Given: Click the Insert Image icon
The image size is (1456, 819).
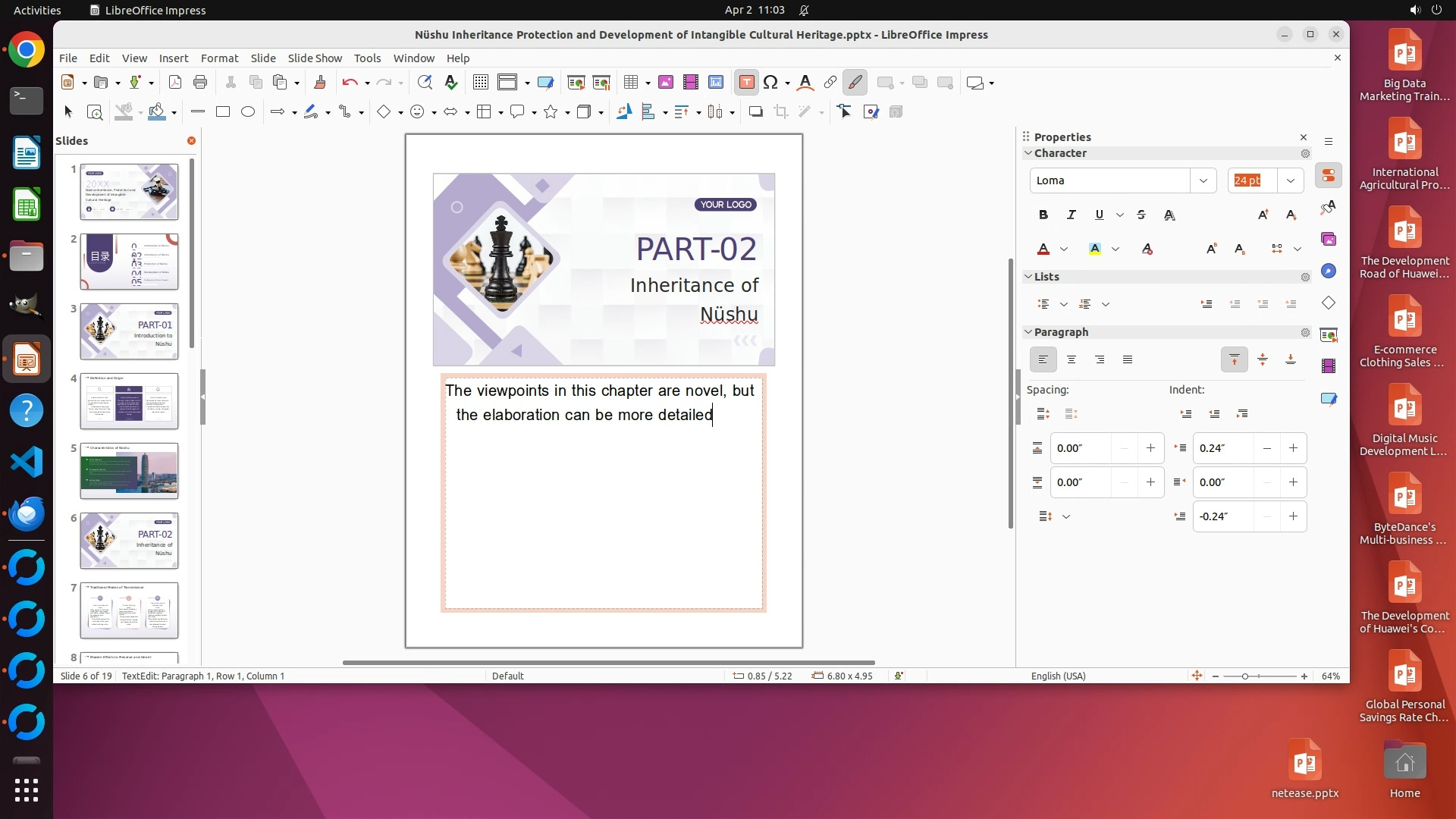Looking at the screenshot, I should pyautogui.click(x=666, y=83).
